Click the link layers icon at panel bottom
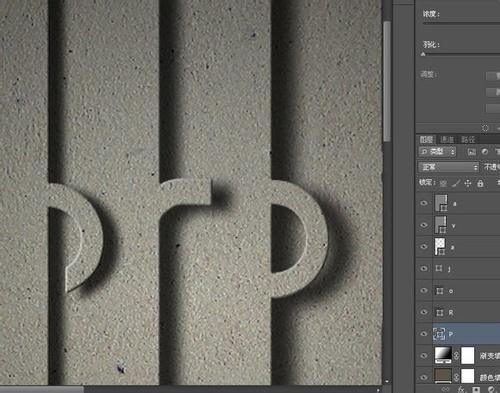Screen dimensions: 500x393 pos(445,389)
